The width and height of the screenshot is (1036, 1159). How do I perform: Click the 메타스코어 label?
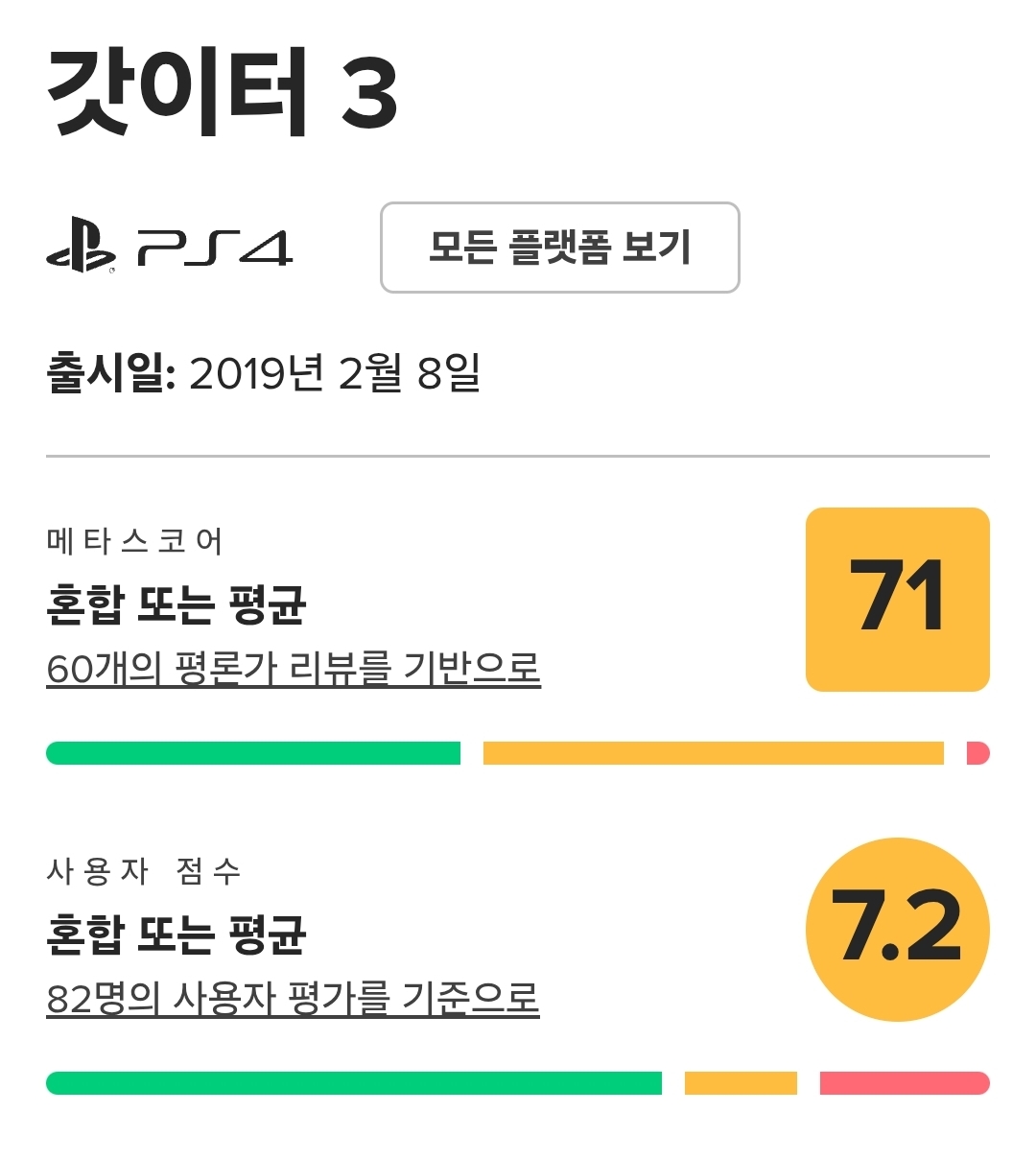click(x=134, y=541)
